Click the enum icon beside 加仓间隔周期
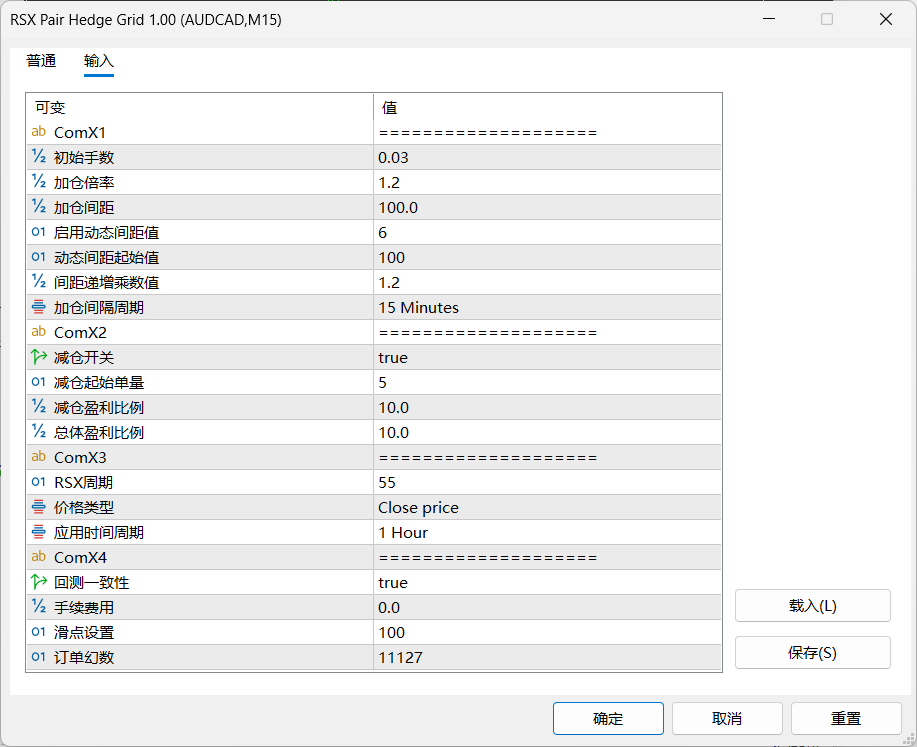 (x=39, y=307)
